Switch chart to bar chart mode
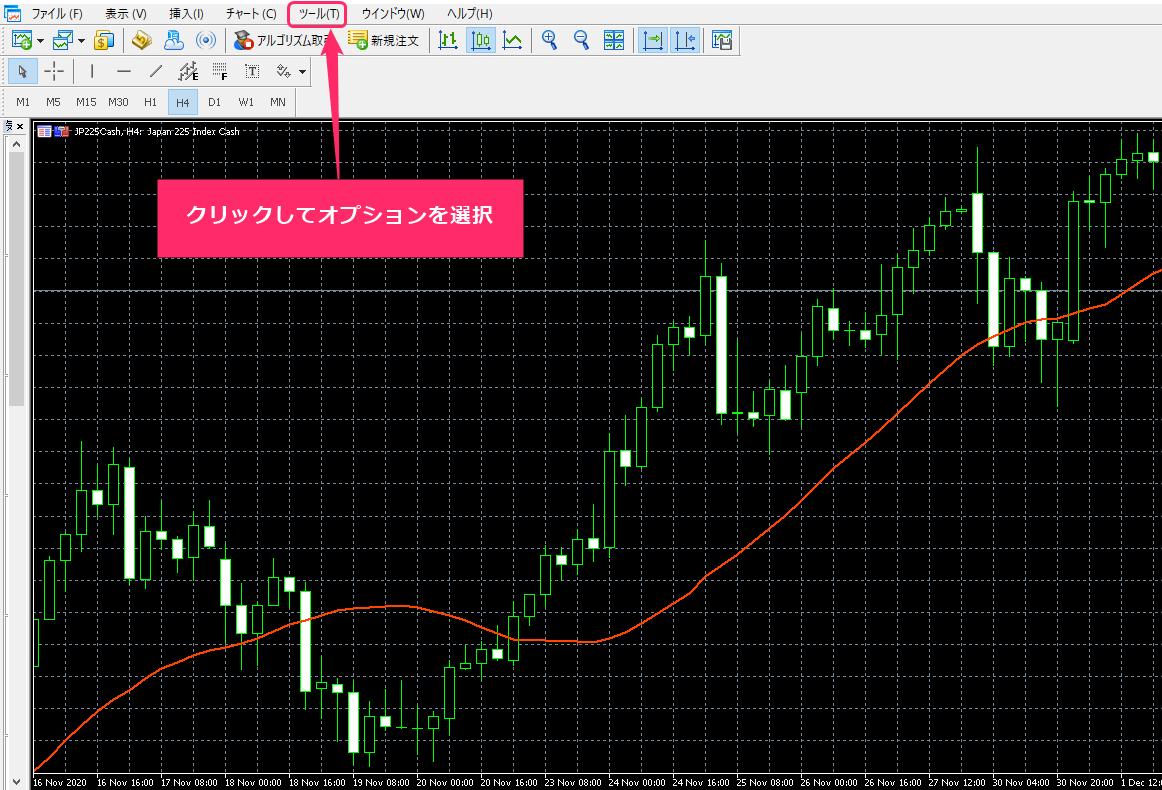This screenshot has height=790, width=1162. (x=448, y=41)
